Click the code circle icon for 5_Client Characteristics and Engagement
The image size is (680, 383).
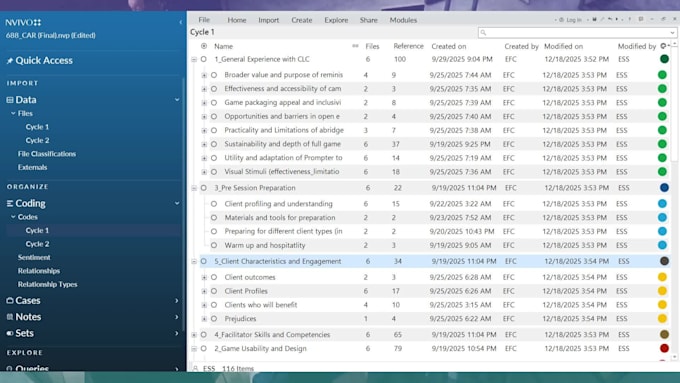pos(203,261)
